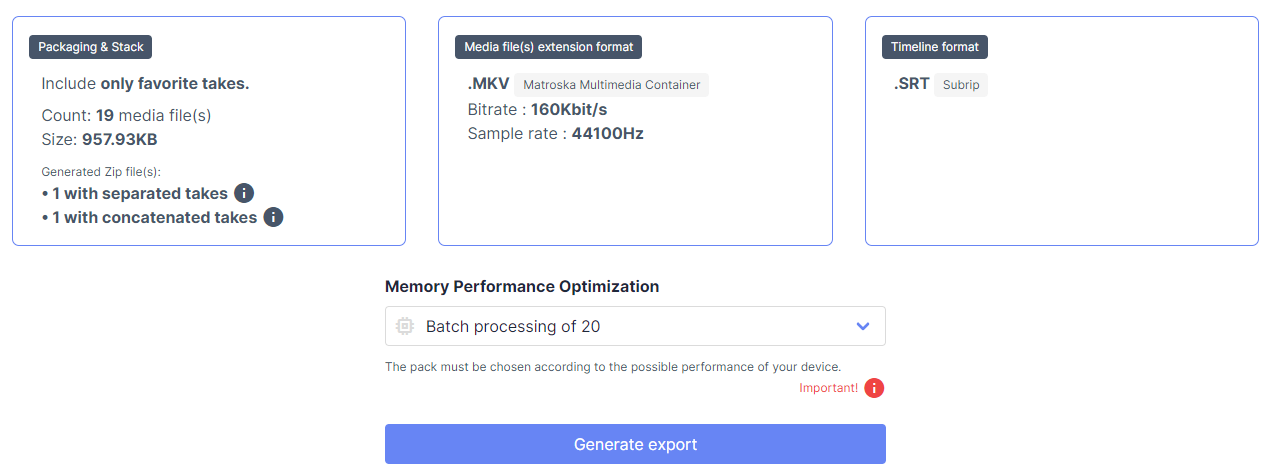Click the Memory Performance Optimization heading

(522, 286)
